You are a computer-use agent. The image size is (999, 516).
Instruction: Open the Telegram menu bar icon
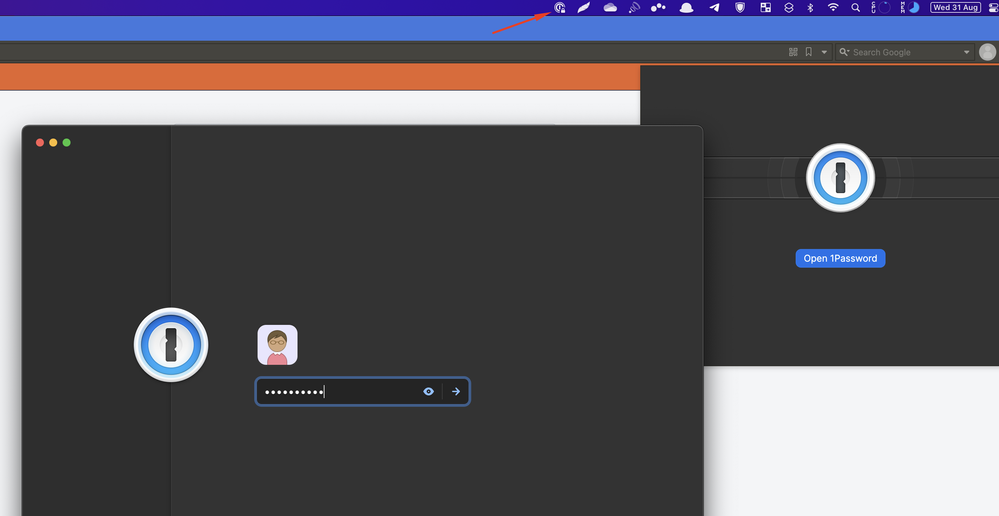(x=714, y=8)
